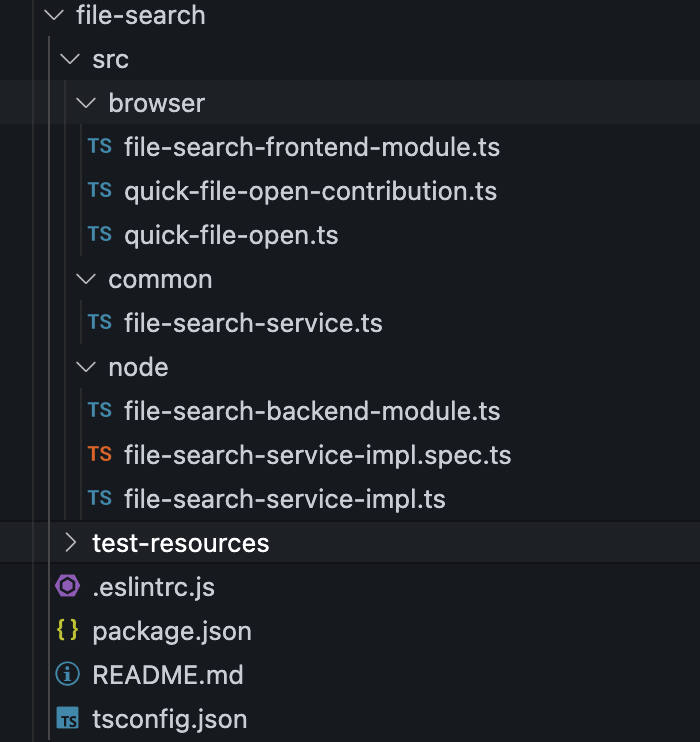
Task: Click the curly braces icon beside package.json
Action: (68, 631)
